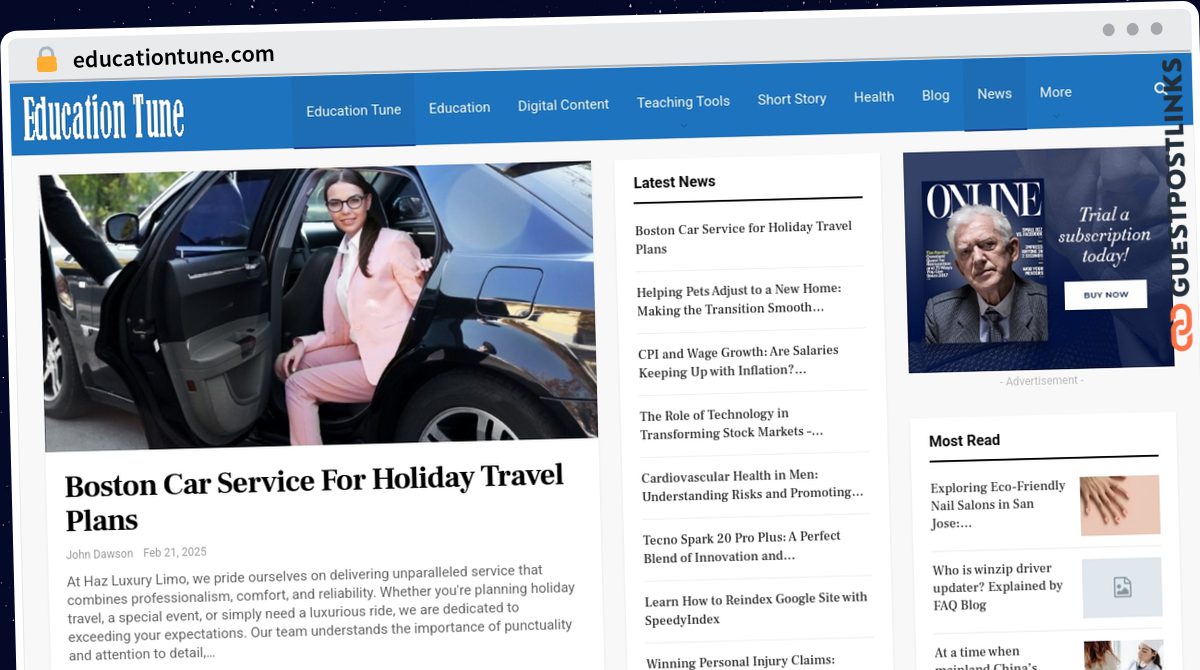
Task: Click the Most Read heading
Action: (x=964, y=440)
